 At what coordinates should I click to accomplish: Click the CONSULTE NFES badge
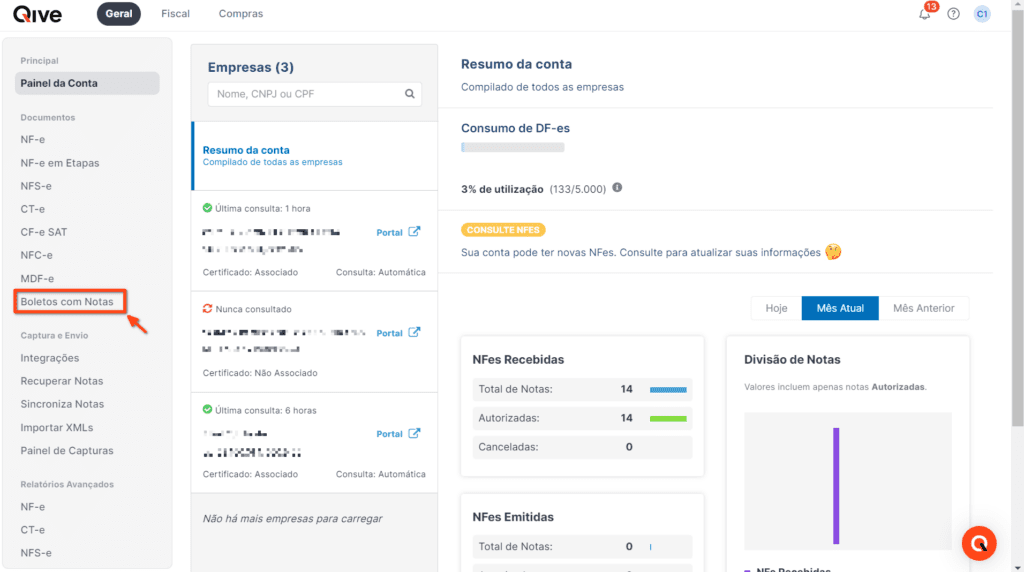(503, 230)
